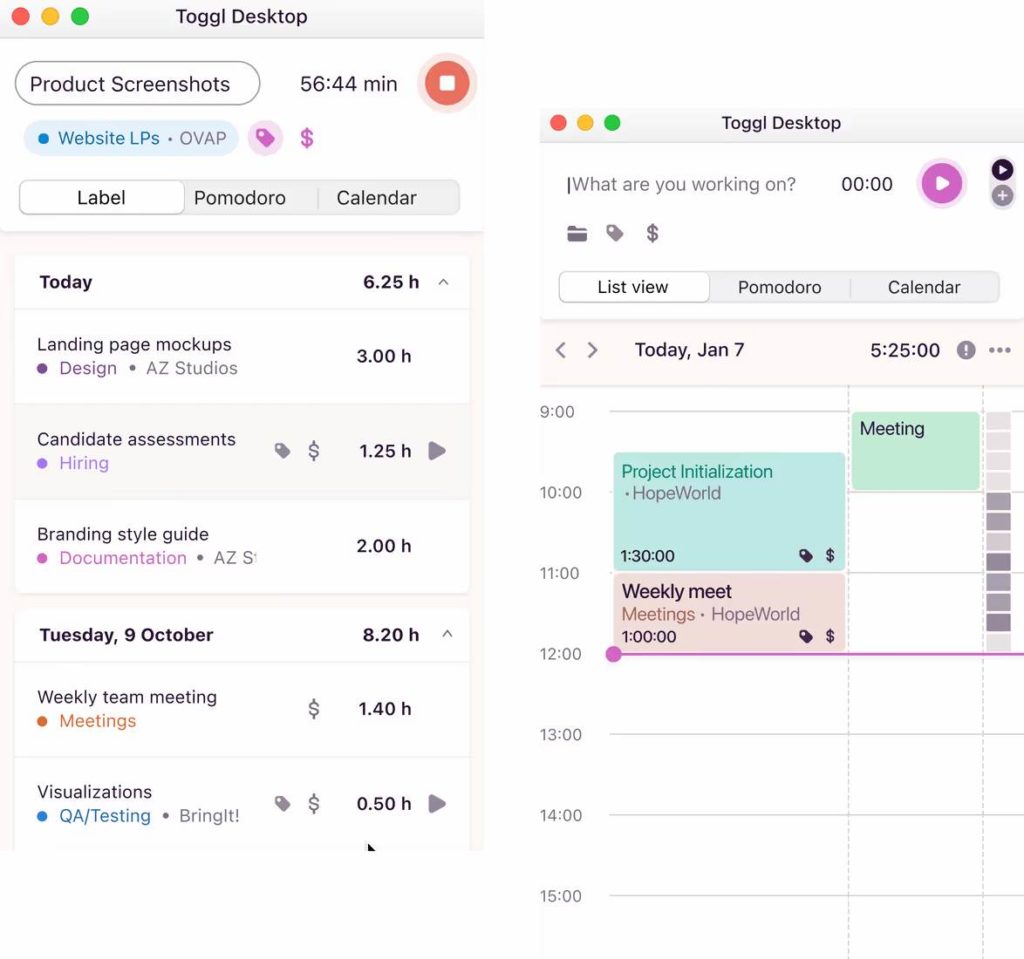Viewport: 1024px width, 959px height.
Task: Open the Branding style guide entry
Action: pyautogui.click(x=242, y=546)
